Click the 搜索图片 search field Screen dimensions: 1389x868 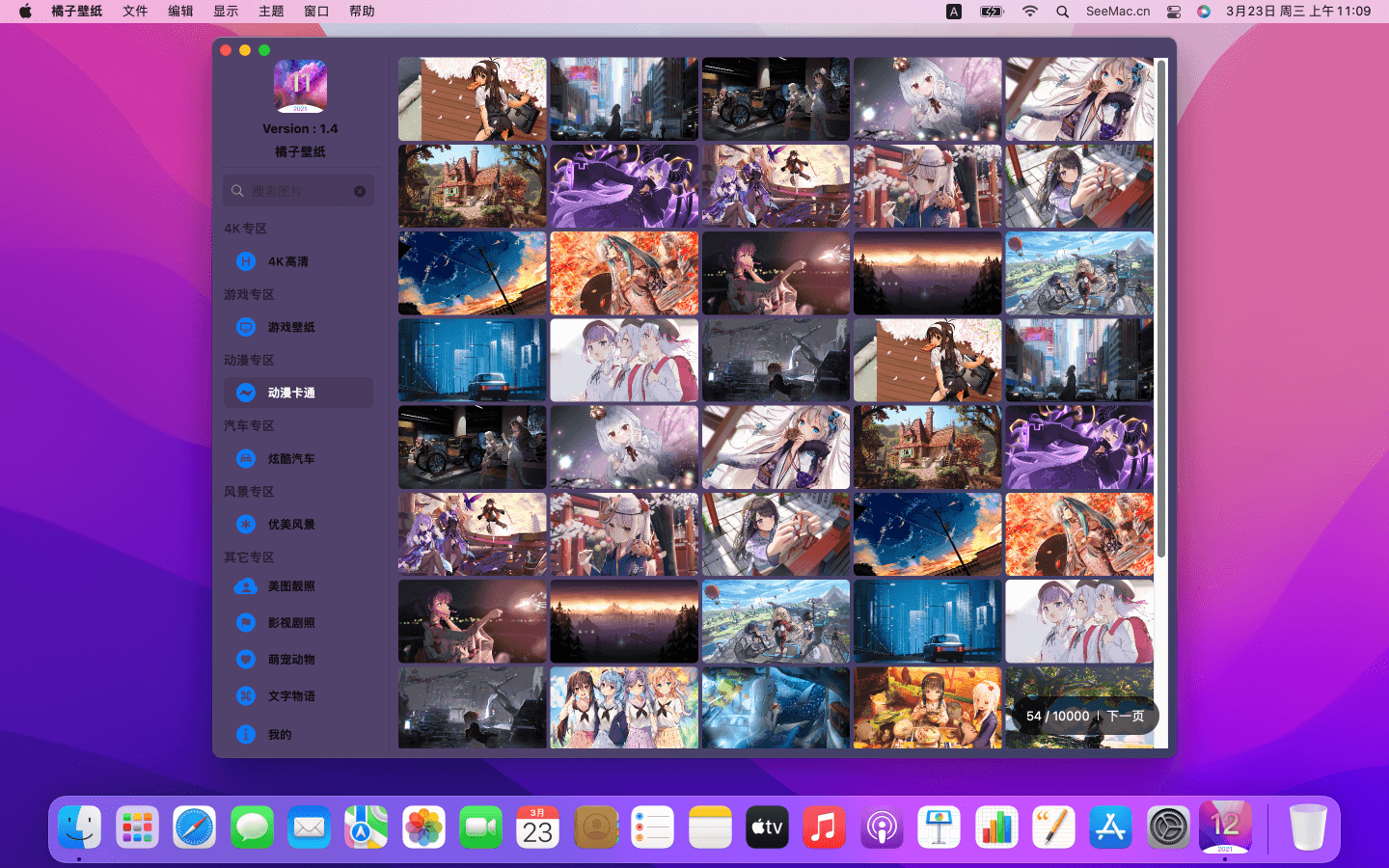click(x=298, y=191)
